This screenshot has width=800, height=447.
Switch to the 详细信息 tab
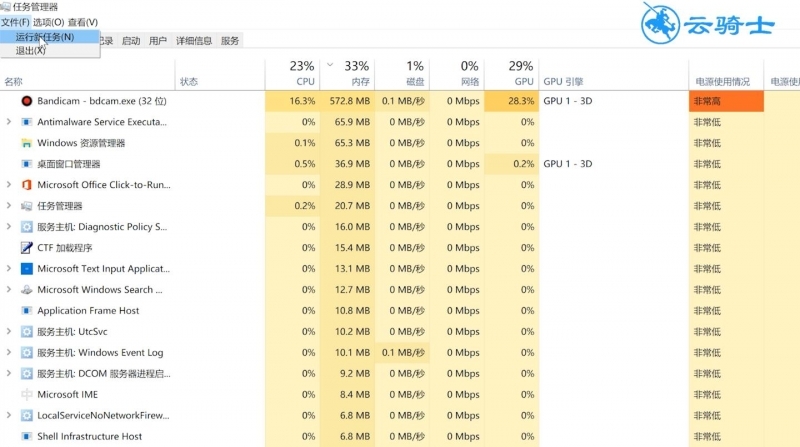[194, 41]
